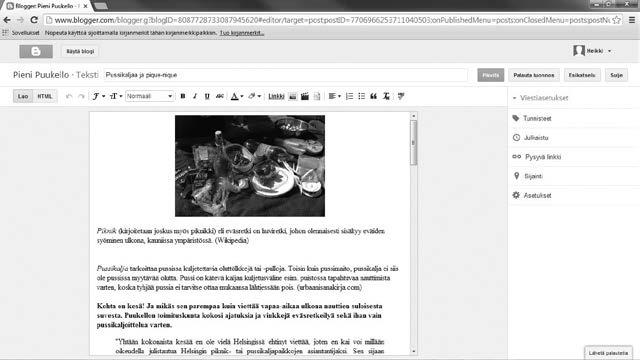The width and height of the screenshot is (640, 360).
Task: Click the Linkki insert link button
Action: [276, 96]
